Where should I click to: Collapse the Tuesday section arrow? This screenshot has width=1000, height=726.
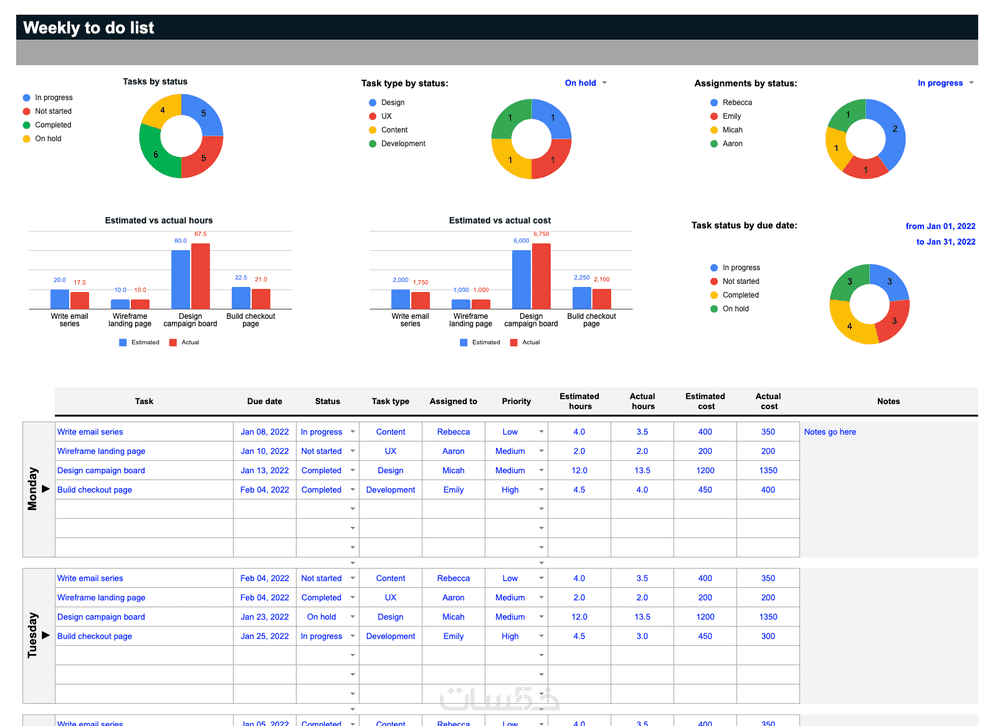45,635
